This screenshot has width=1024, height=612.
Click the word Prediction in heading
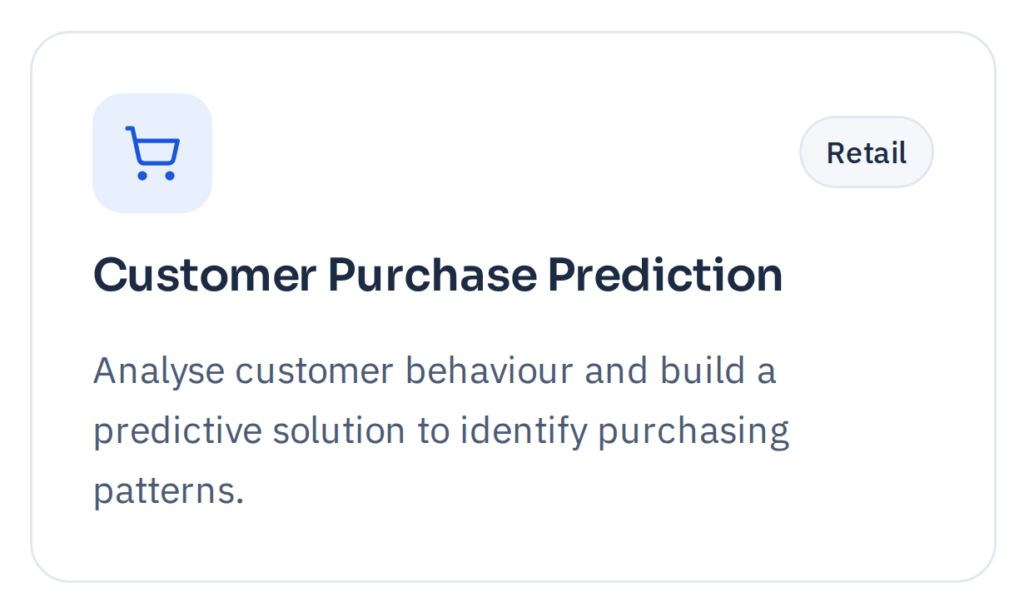click(x=665, y=274)
